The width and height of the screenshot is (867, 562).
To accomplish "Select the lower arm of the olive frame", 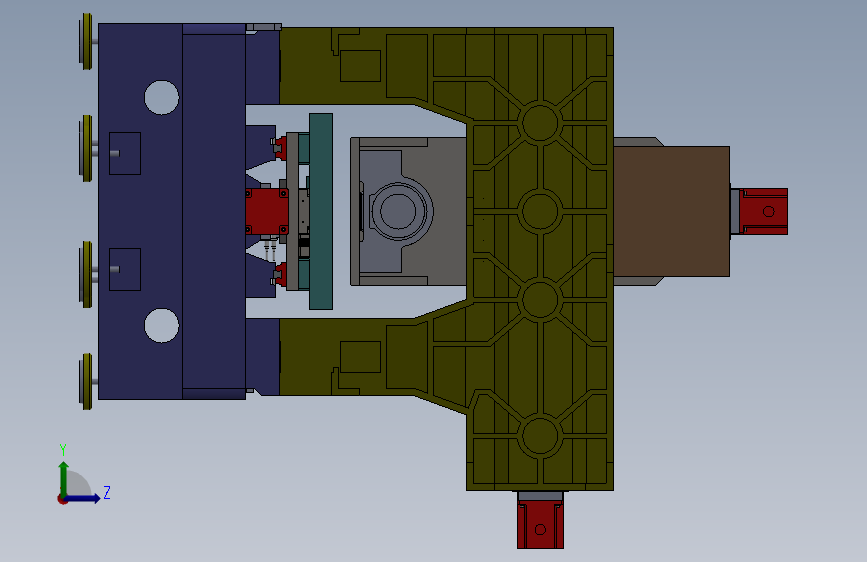I will pos(373,357).
